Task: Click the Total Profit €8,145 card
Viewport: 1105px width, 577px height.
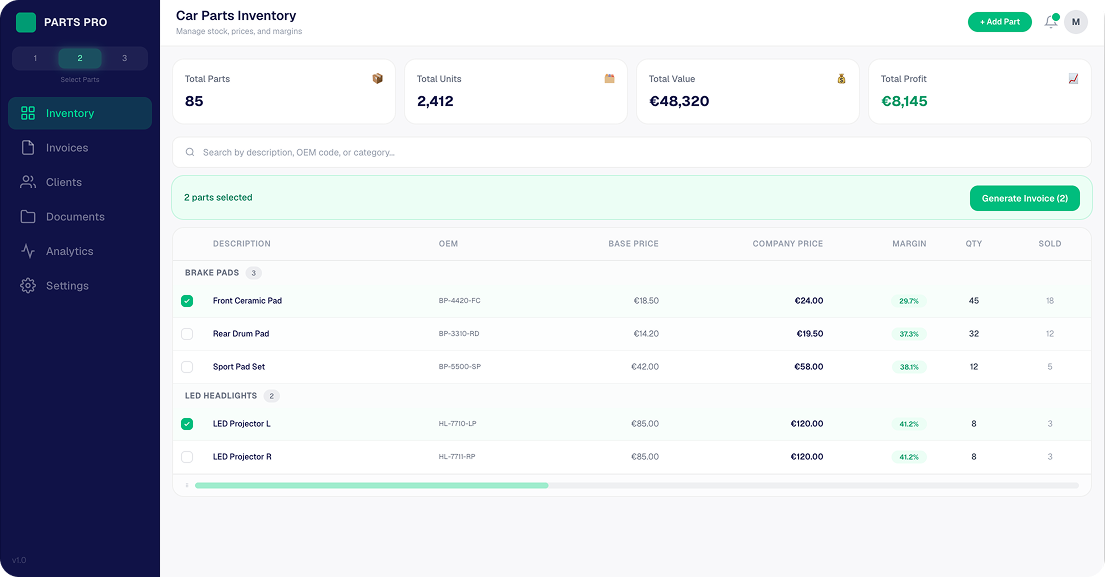Action: pyautogui.click(x=980, y=92)
